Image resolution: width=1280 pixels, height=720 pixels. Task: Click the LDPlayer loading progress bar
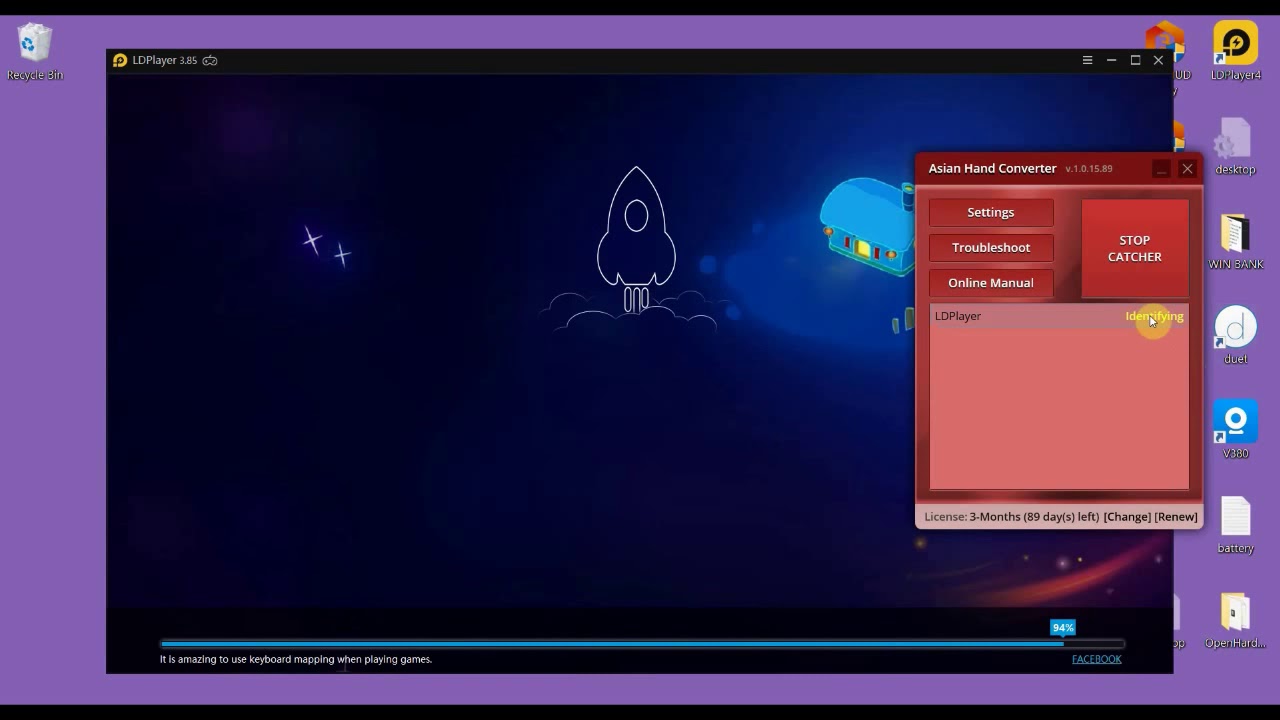pyautogui.click(x=642, y=644)
